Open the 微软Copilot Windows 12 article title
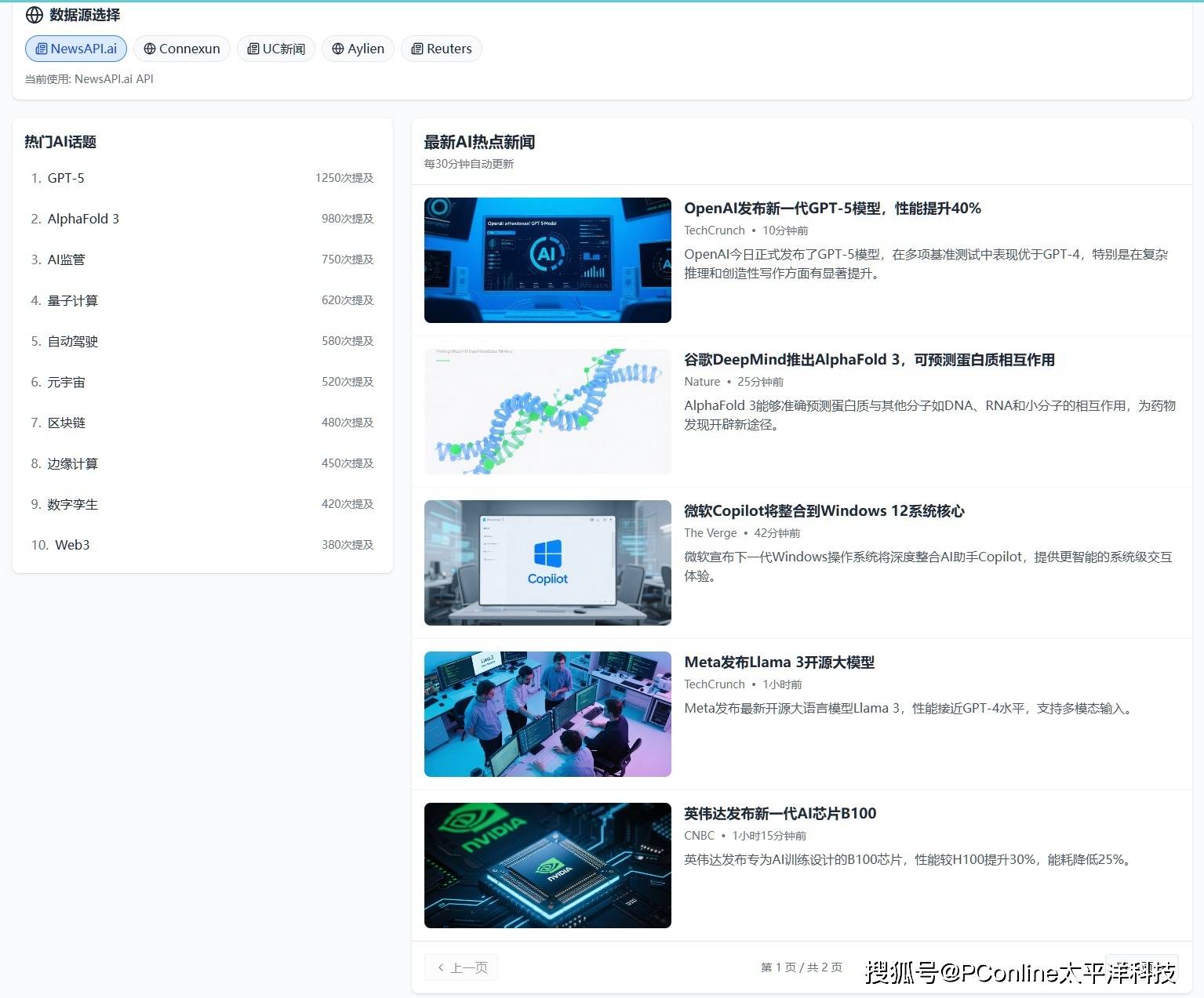 (x=824, y=510)
